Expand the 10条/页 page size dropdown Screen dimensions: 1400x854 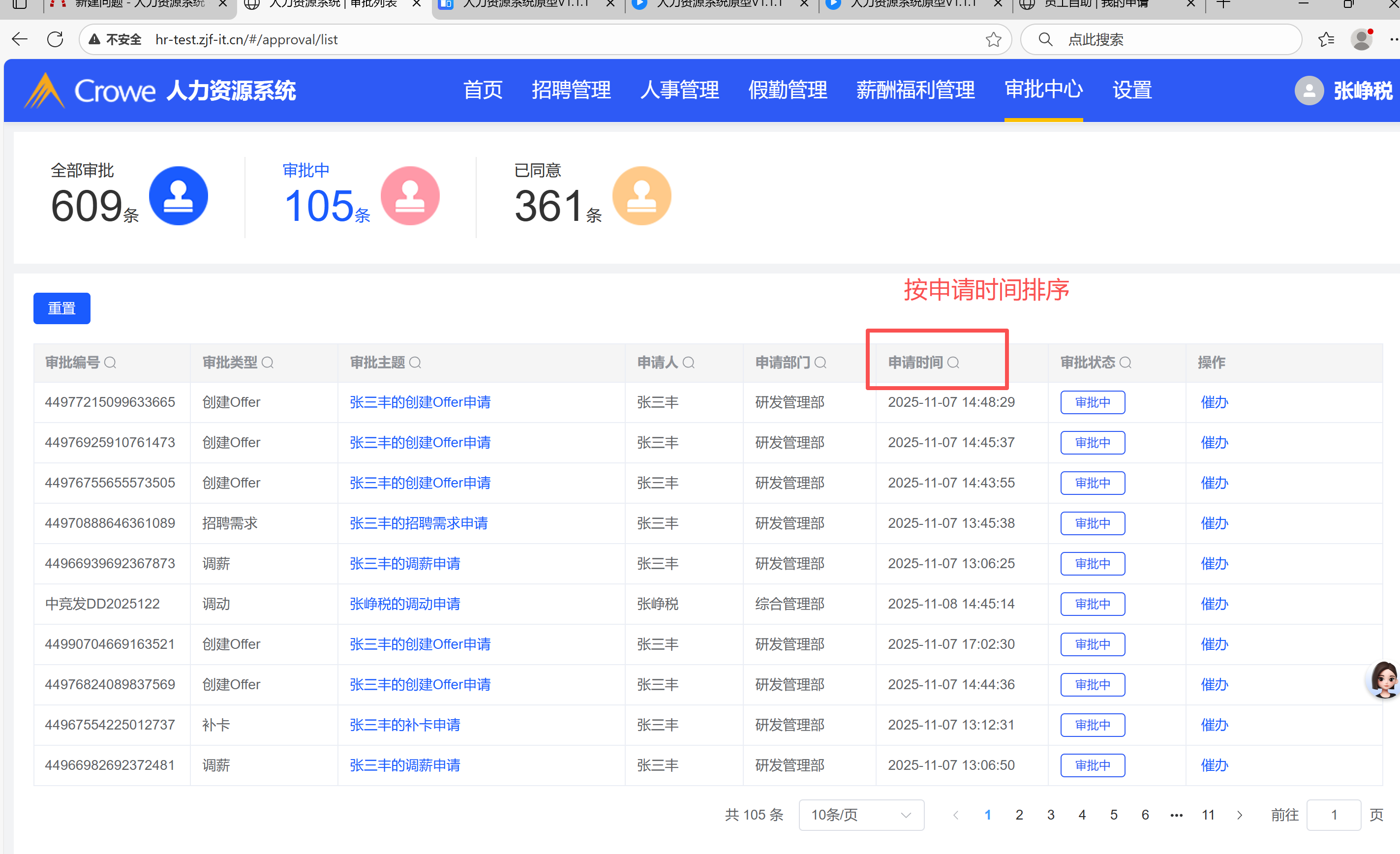click(x=861, y=815)
